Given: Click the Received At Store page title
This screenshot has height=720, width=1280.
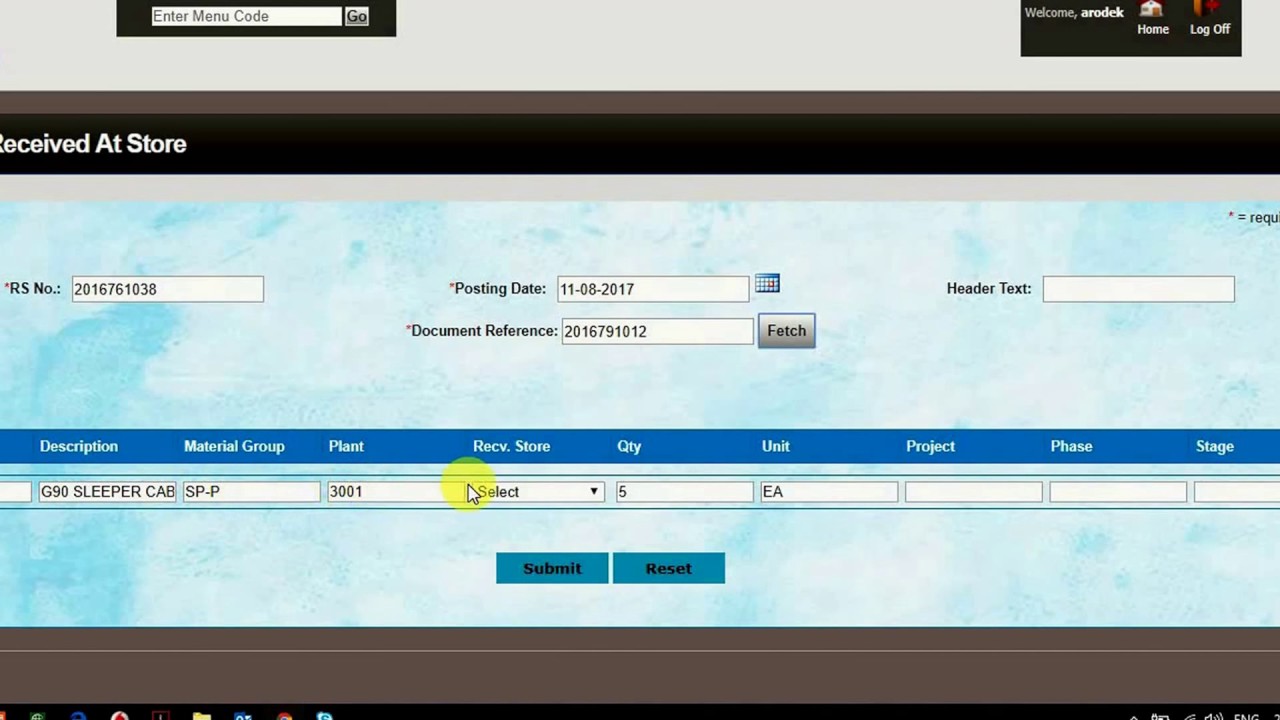Looking at the screenshot, I should click(x=92, y=144).
